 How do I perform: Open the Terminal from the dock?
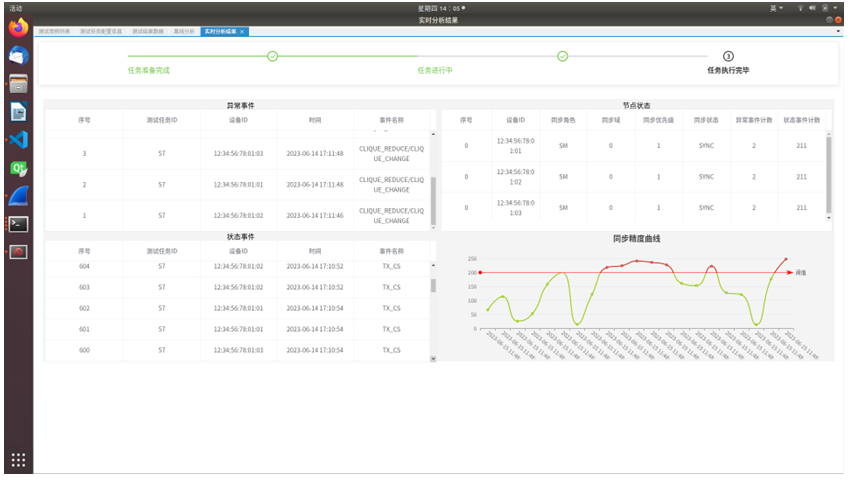tap(18, 223)
